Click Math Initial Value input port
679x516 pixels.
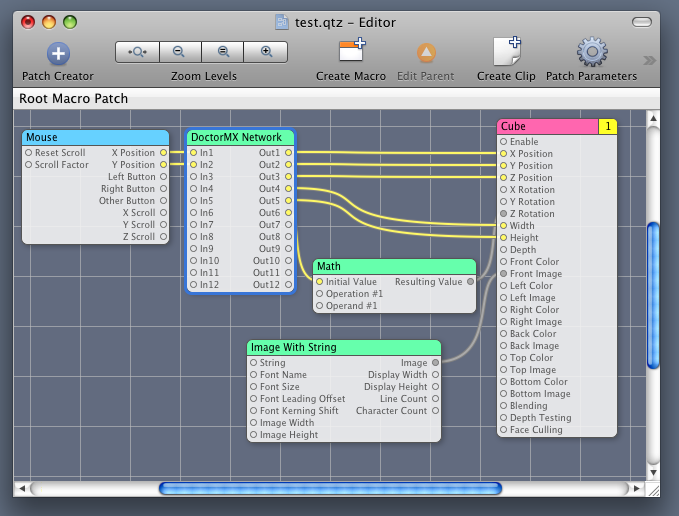click(x=320, y=282)
